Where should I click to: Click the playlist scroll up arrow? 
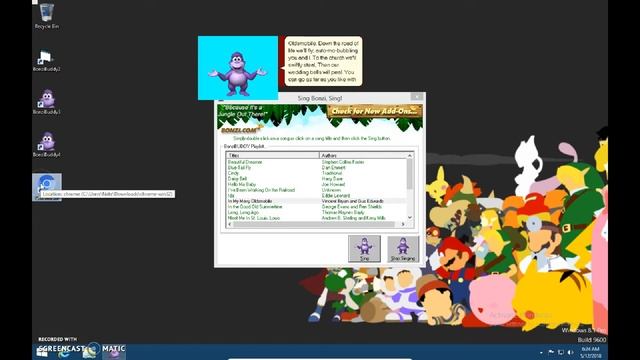(410, 156)
